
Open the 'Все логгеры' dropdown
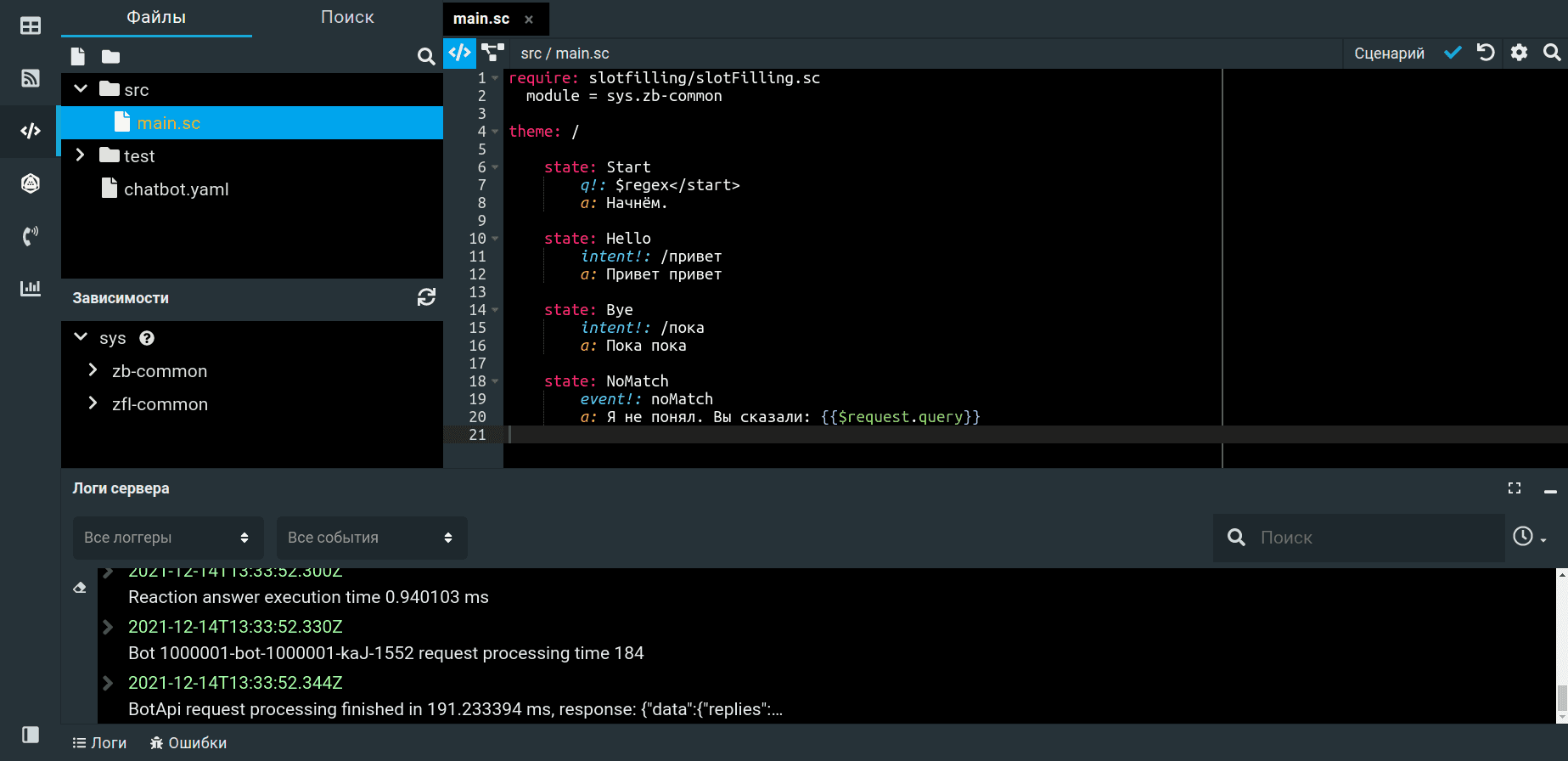(168, 538)
